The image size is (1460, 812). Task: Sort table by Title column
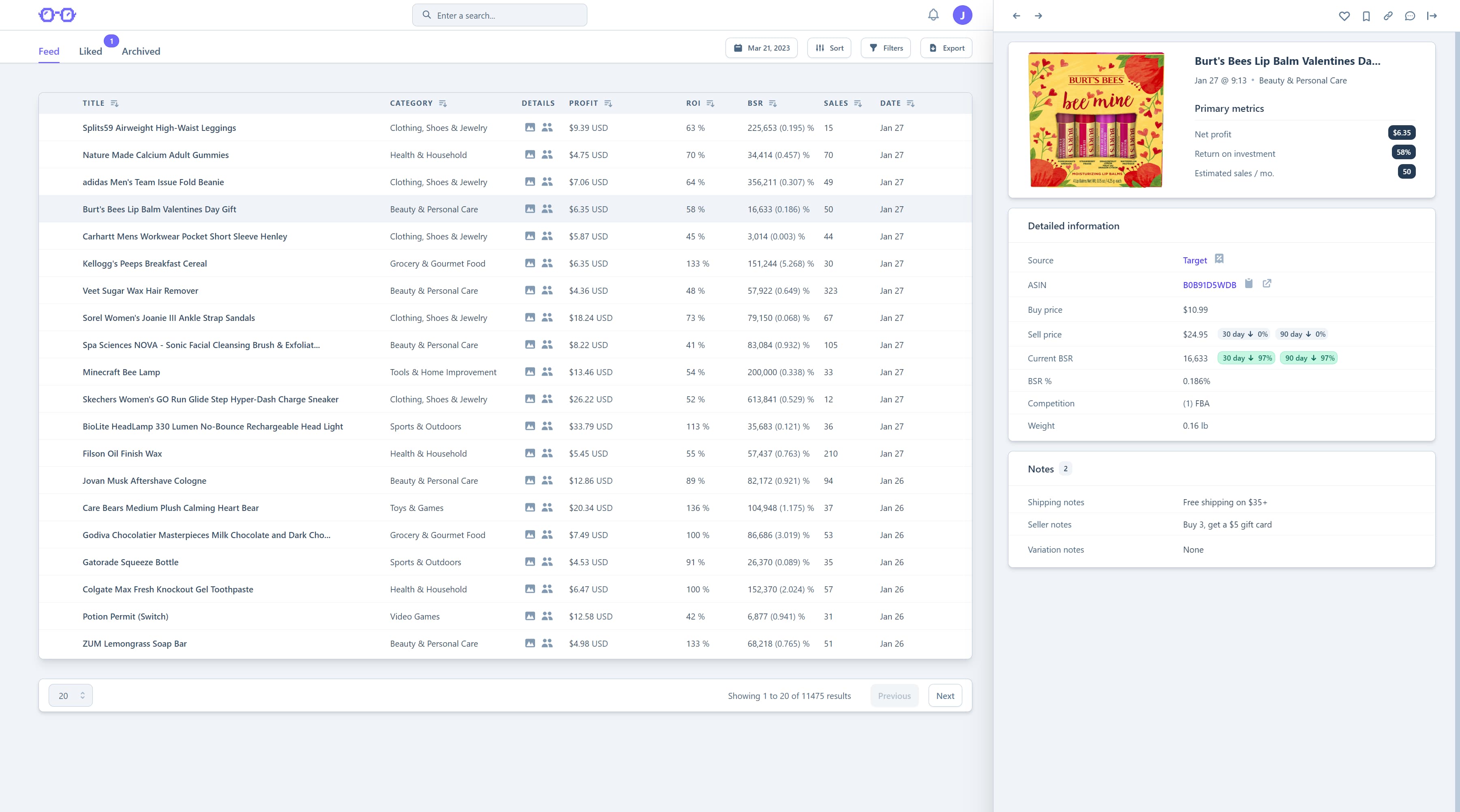[x=114, y=103]
